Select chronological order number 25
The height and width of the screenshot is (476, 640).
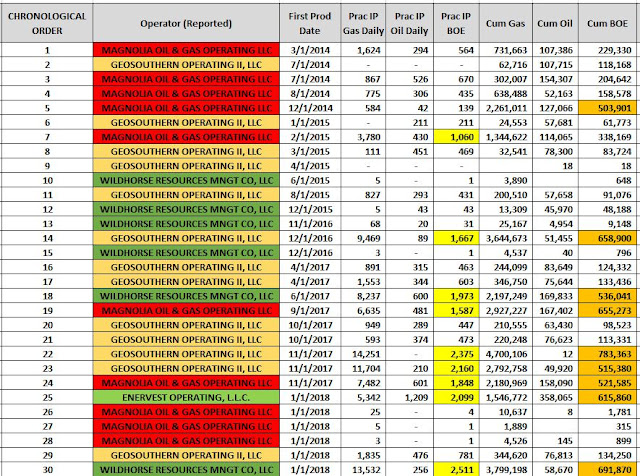pos(47,398)
